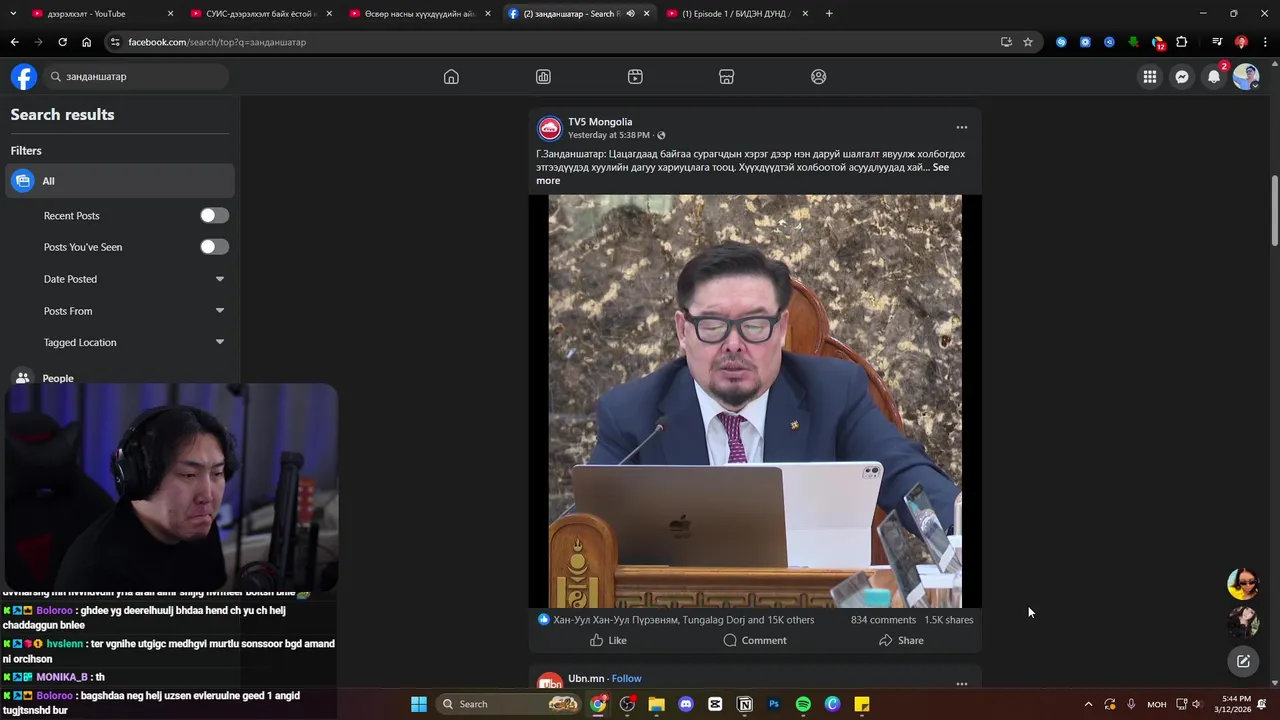Mute the Facebook tab audio icon
This screenshot has width=1280, height=720.
point(630,14)
